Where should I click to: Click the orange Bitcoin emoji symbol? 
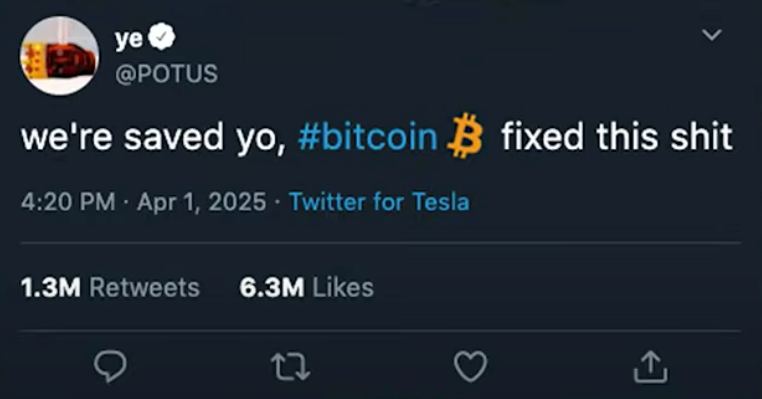pos(465,136)
